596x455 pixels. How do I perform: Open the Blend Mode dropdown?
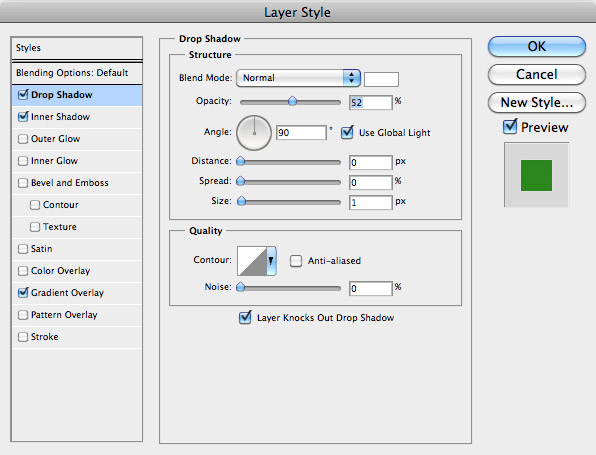pos(298,78)
